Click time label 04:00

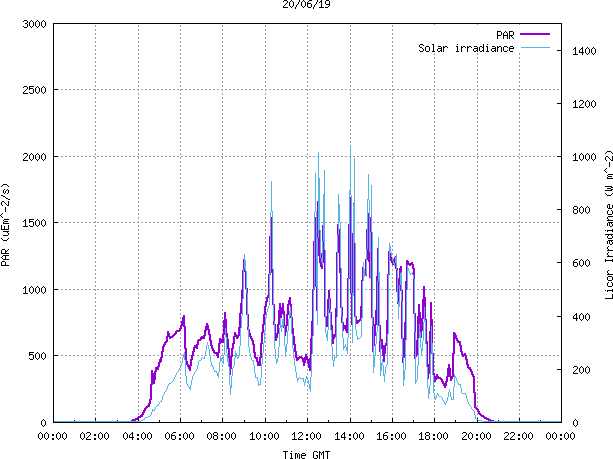(137, 436)
